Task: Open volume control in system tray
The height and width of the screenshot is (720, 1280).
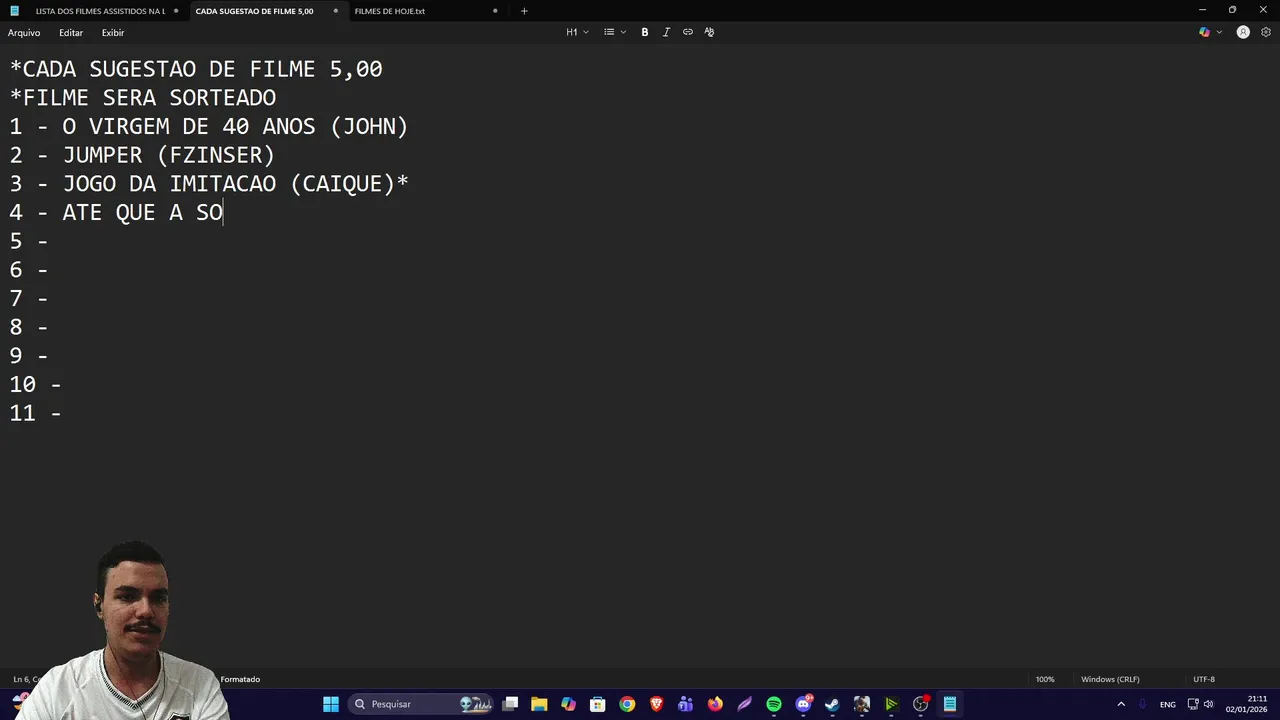Action: 1209,704
